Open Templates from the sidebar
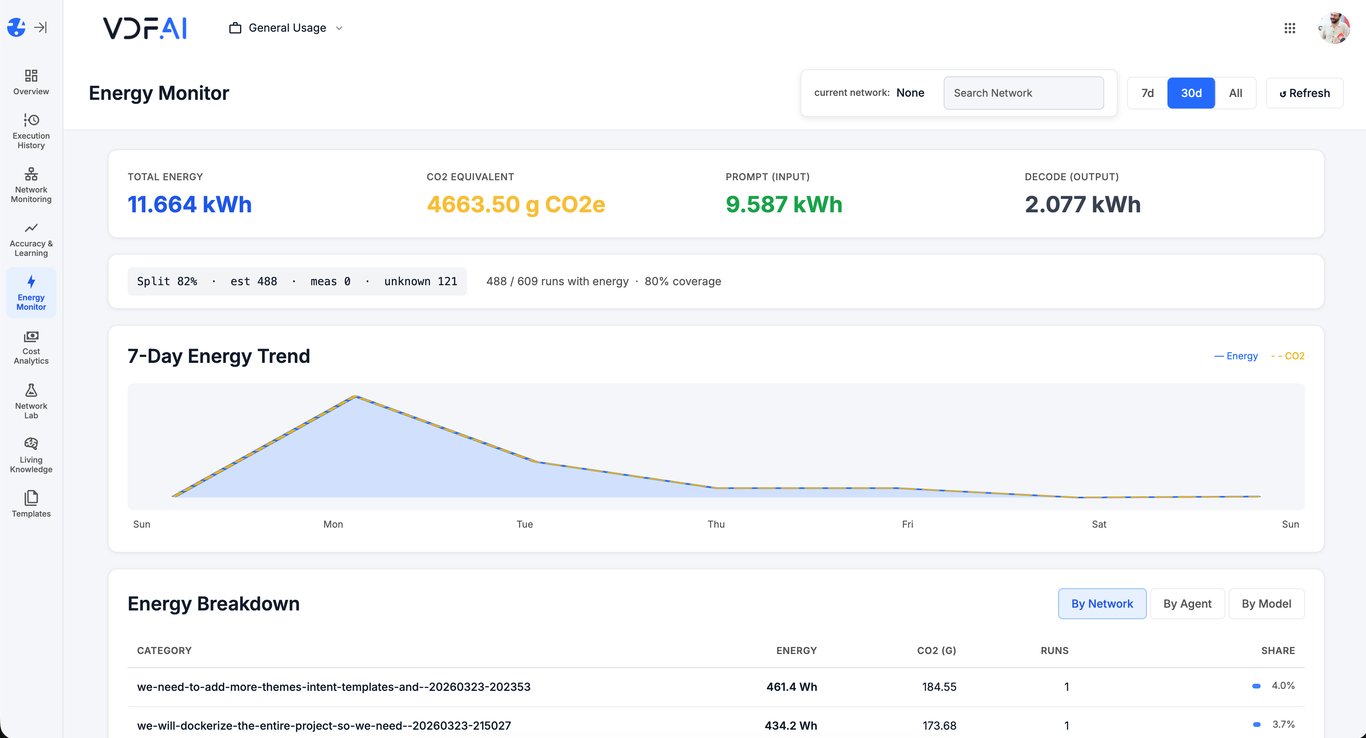The height and width of the screenshot is (738, 1366). click(x=31, y=503)
